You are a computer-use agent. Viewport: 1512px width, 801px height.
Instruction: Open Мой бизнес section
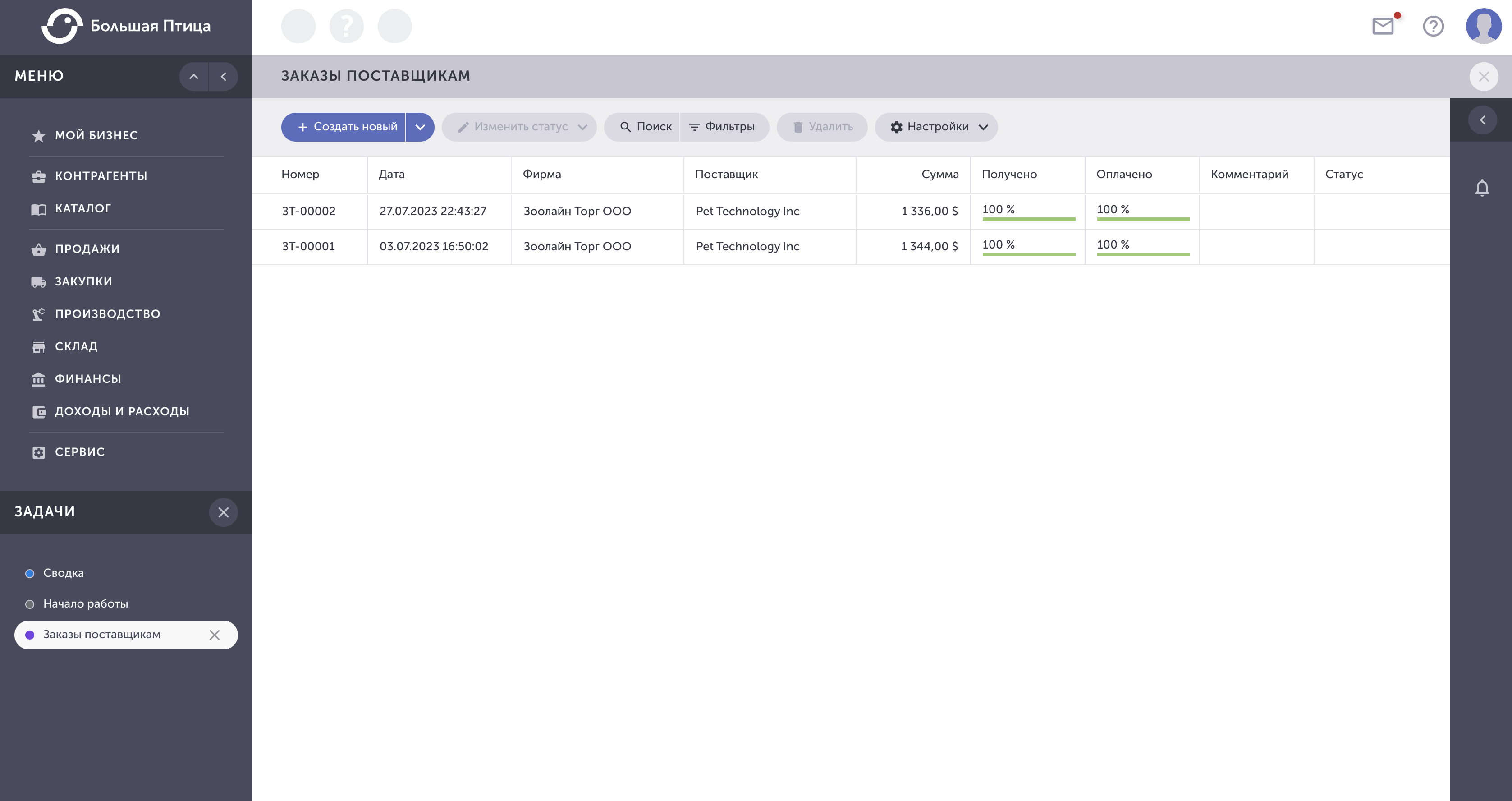tap(96, 136)
